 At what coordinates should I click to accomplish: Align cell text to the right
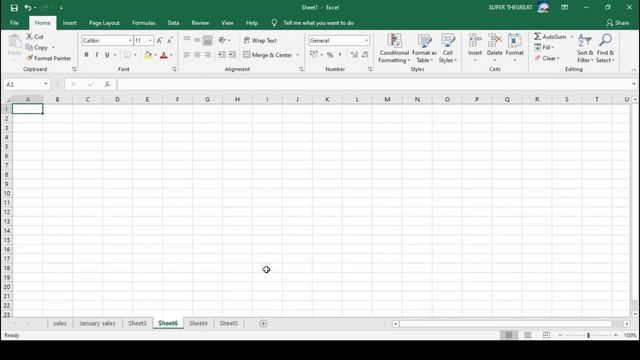pos(207,55)
